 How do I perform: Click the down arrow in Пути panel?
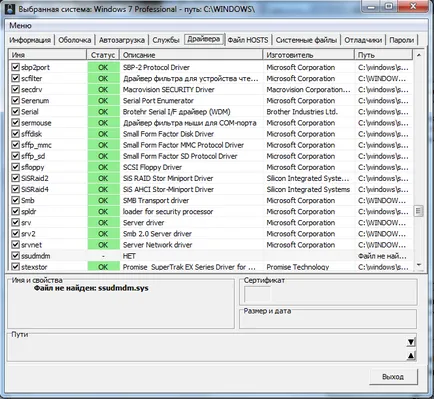(411, 342)
